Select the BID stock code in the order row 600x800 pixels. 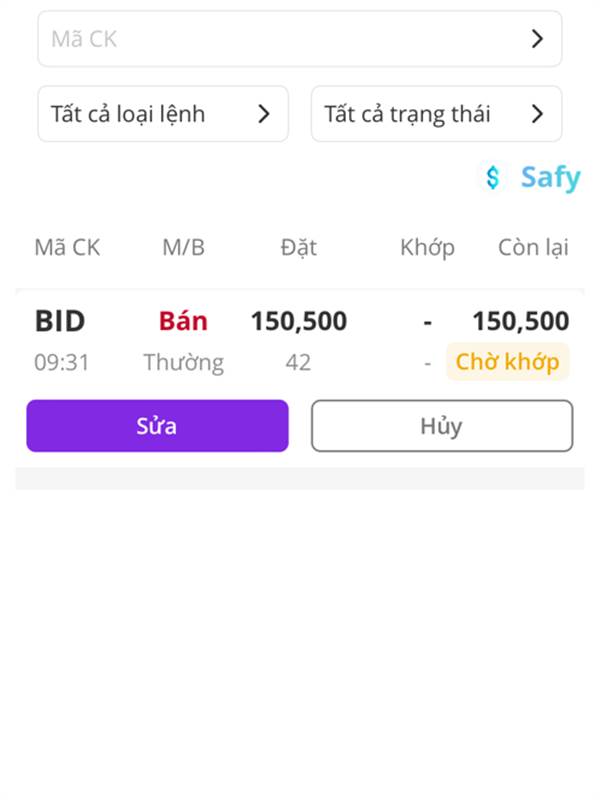coord(60,321)
